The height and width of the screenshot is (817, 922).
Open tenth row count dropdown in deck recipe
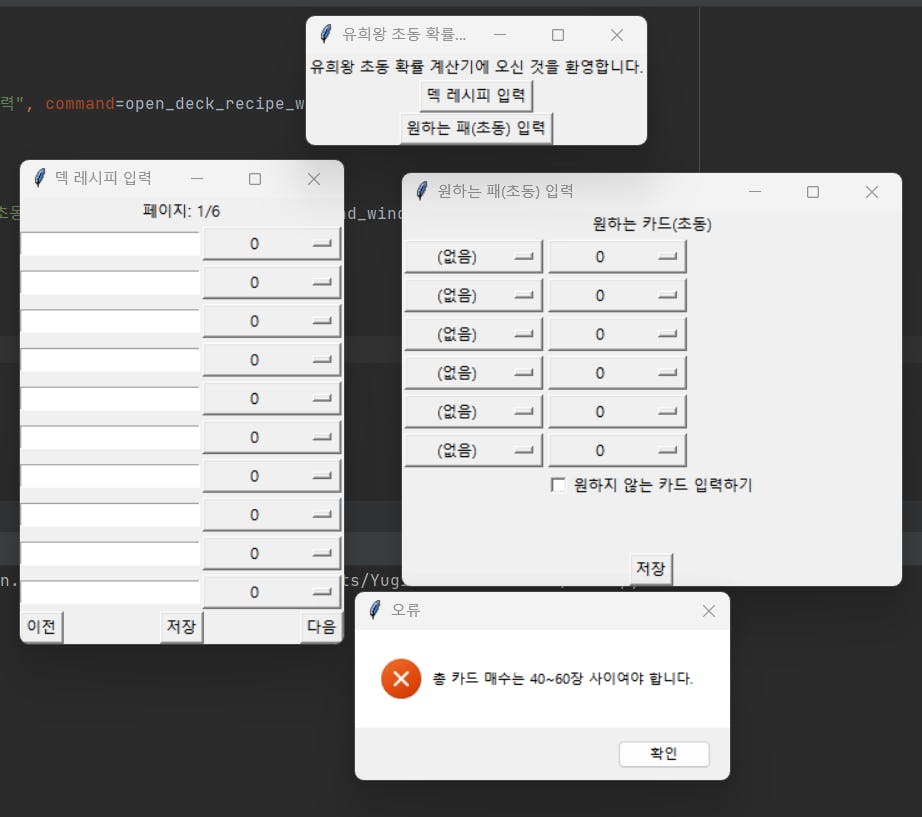272,592
